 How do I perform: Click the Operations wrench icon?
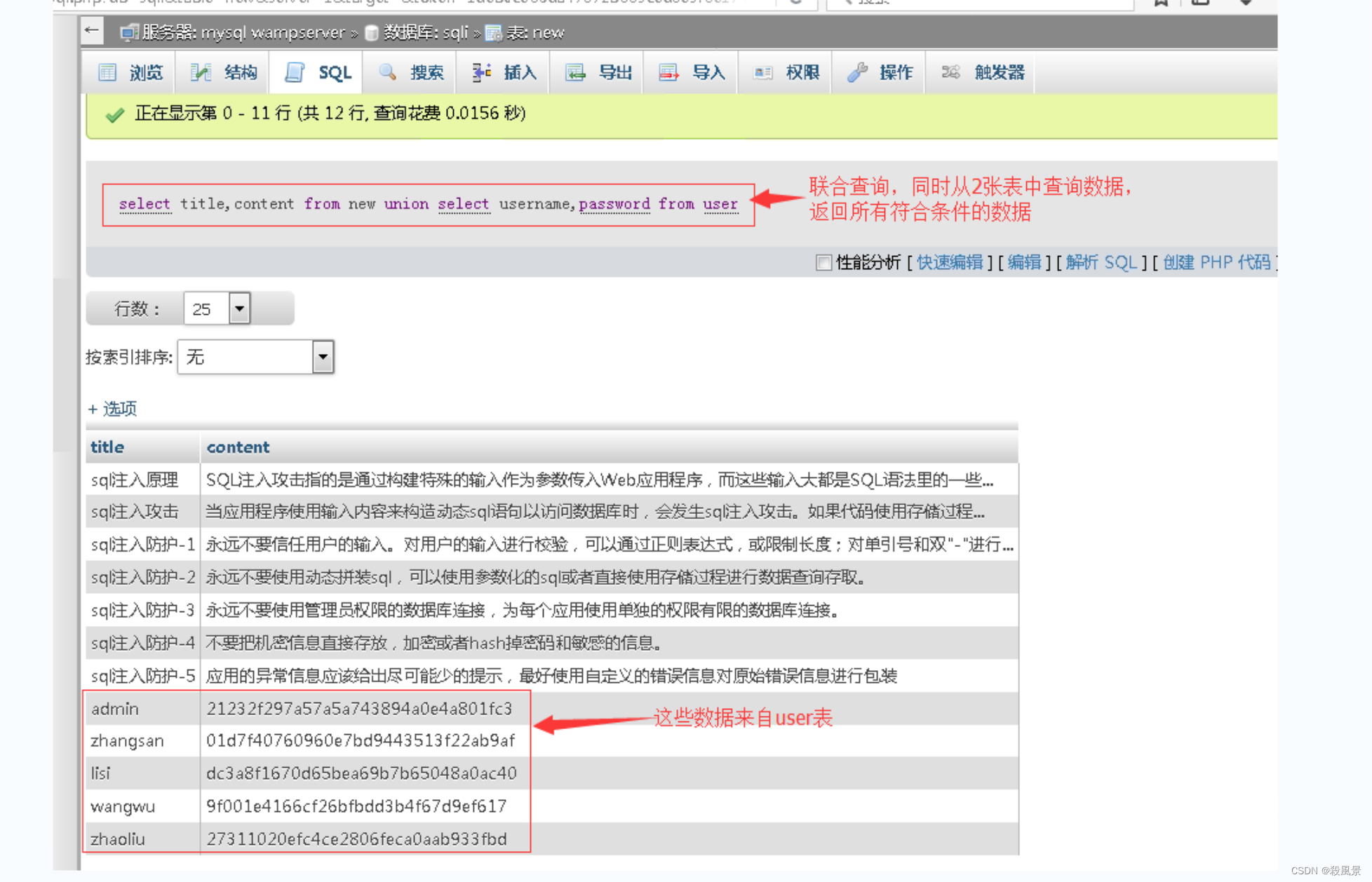856,72
